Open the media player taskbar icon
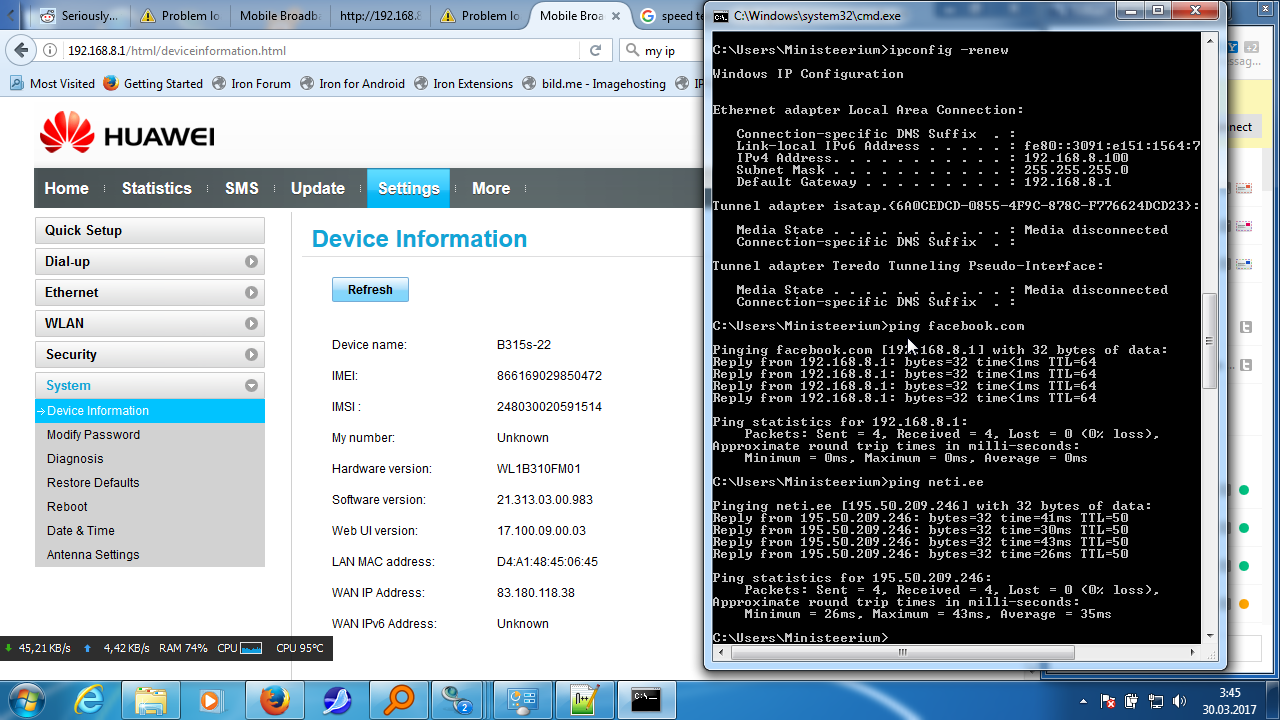The image size is (1280, 720). (x=213, y=700)
